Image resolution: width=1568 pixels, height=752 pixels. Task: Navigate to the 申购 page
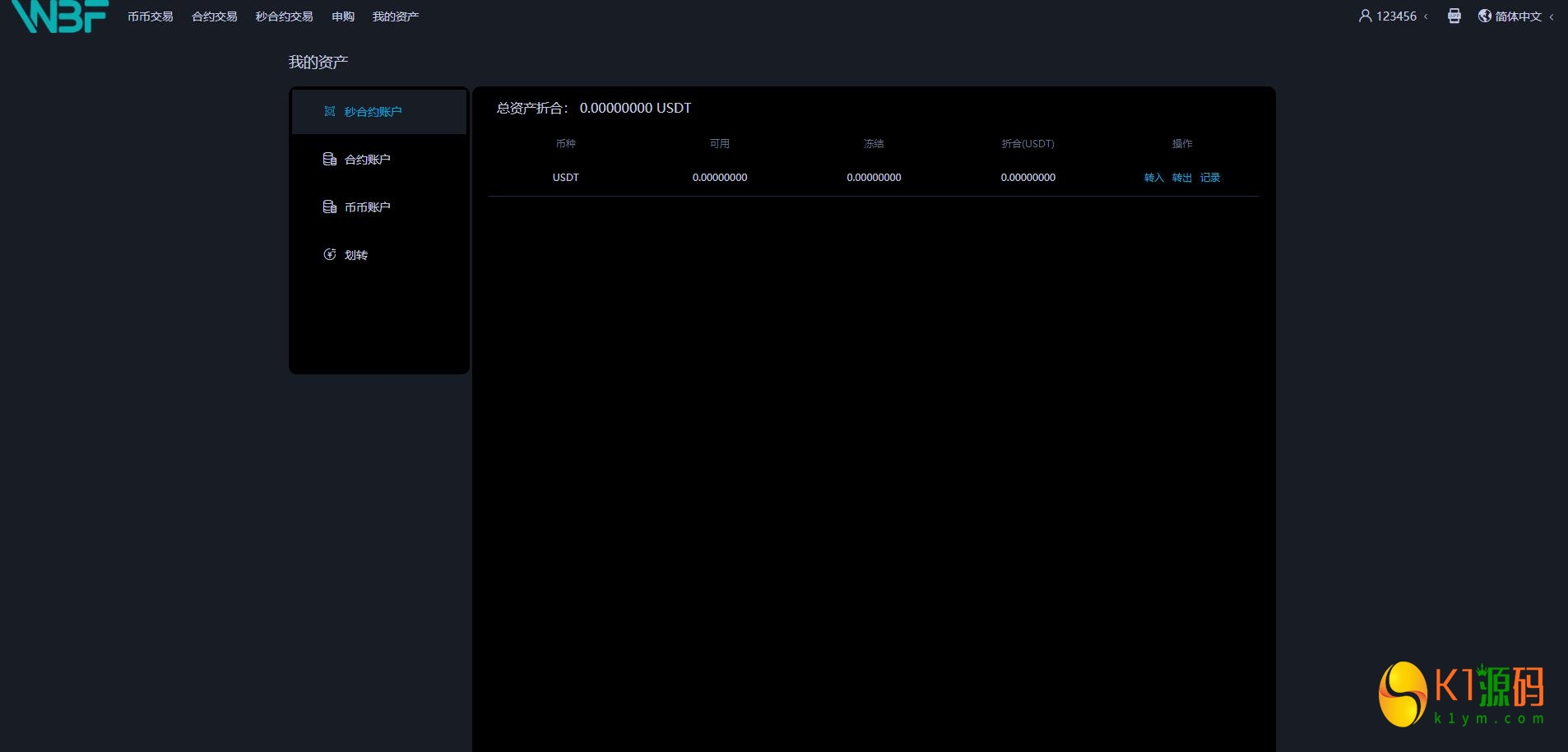coord(342,16)
